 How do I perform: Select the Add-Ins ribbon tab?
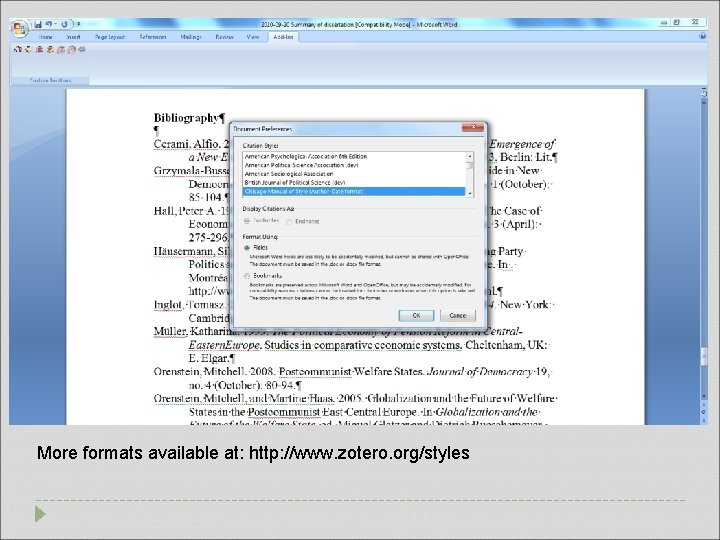pos(283,37)
